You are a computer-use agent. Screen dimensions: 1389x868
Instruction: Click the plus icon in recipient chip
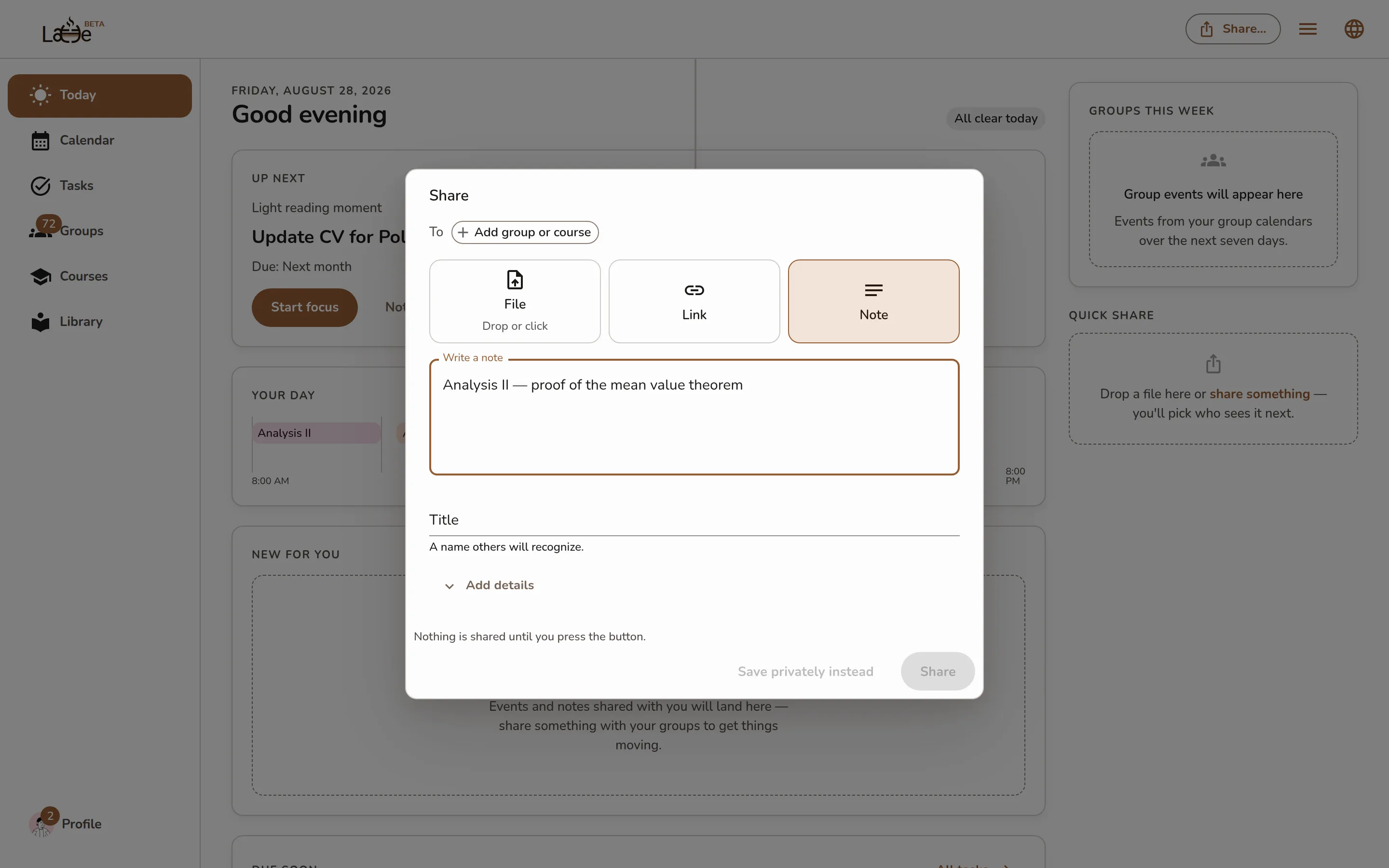(463, 232)
